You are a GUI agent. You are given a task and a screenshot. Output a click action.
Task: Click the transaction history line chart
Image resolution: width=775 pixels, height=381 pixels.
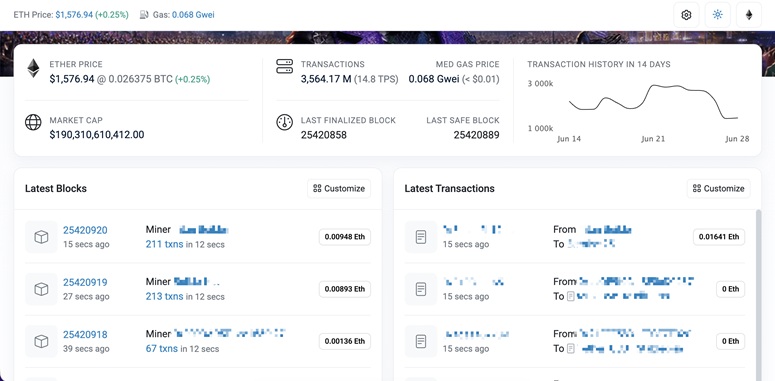pos(653,102)
